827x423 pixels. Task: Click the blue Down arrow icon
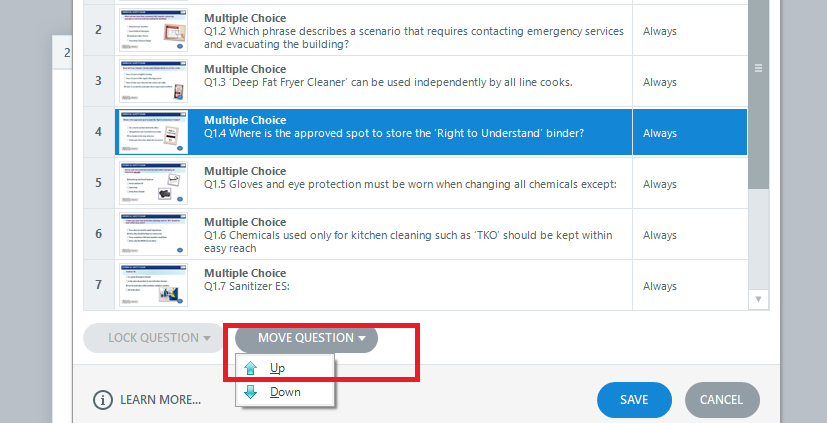click(250, 392)
